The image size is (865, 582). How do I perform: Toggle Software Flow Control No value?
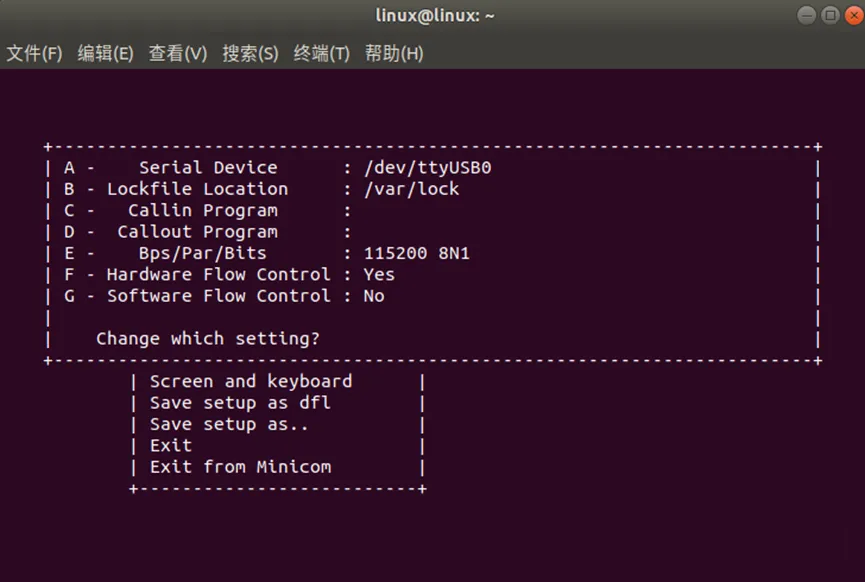374,296
